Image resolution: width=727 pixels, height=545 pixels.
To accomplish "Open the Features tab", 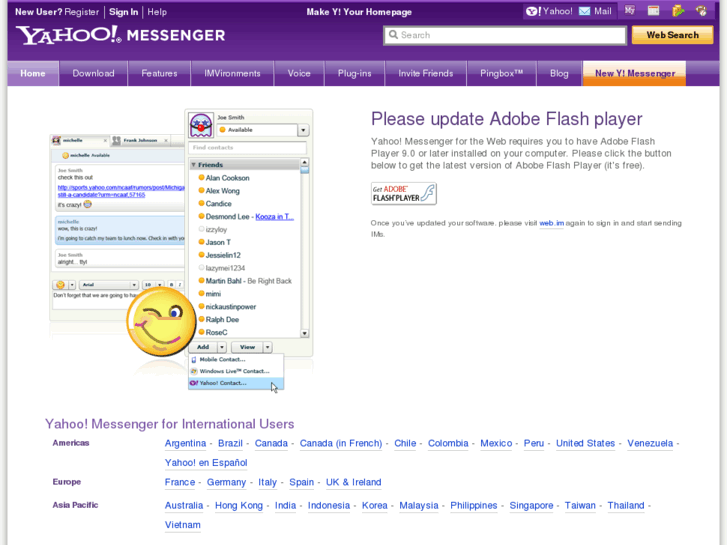I will pos(159,73).
